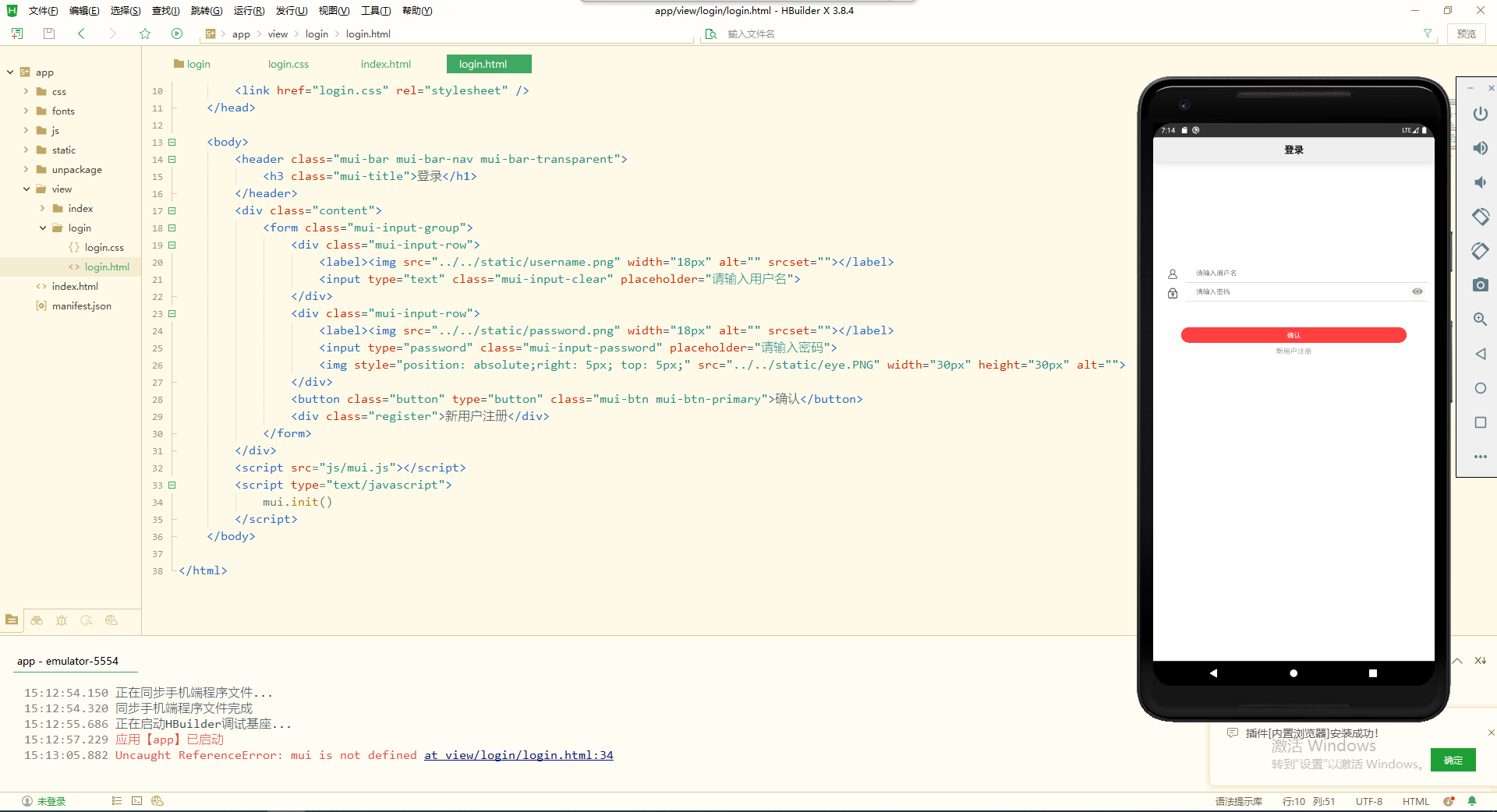
Task: Select the login folder editor tab
Action: click(193, 64)
